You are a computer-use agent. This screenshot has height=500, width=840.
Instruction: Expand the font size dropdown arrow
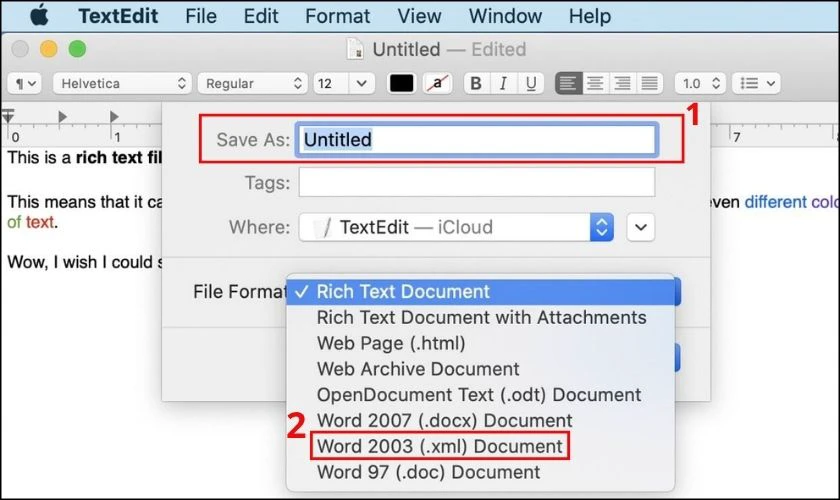(362, 84)
